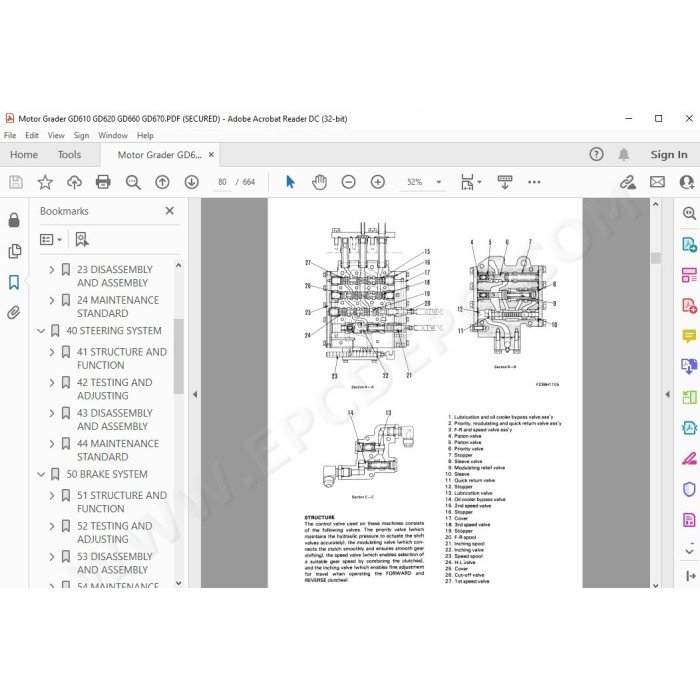
Task: Click the page number input field
Action: click(x=222, y=182)
